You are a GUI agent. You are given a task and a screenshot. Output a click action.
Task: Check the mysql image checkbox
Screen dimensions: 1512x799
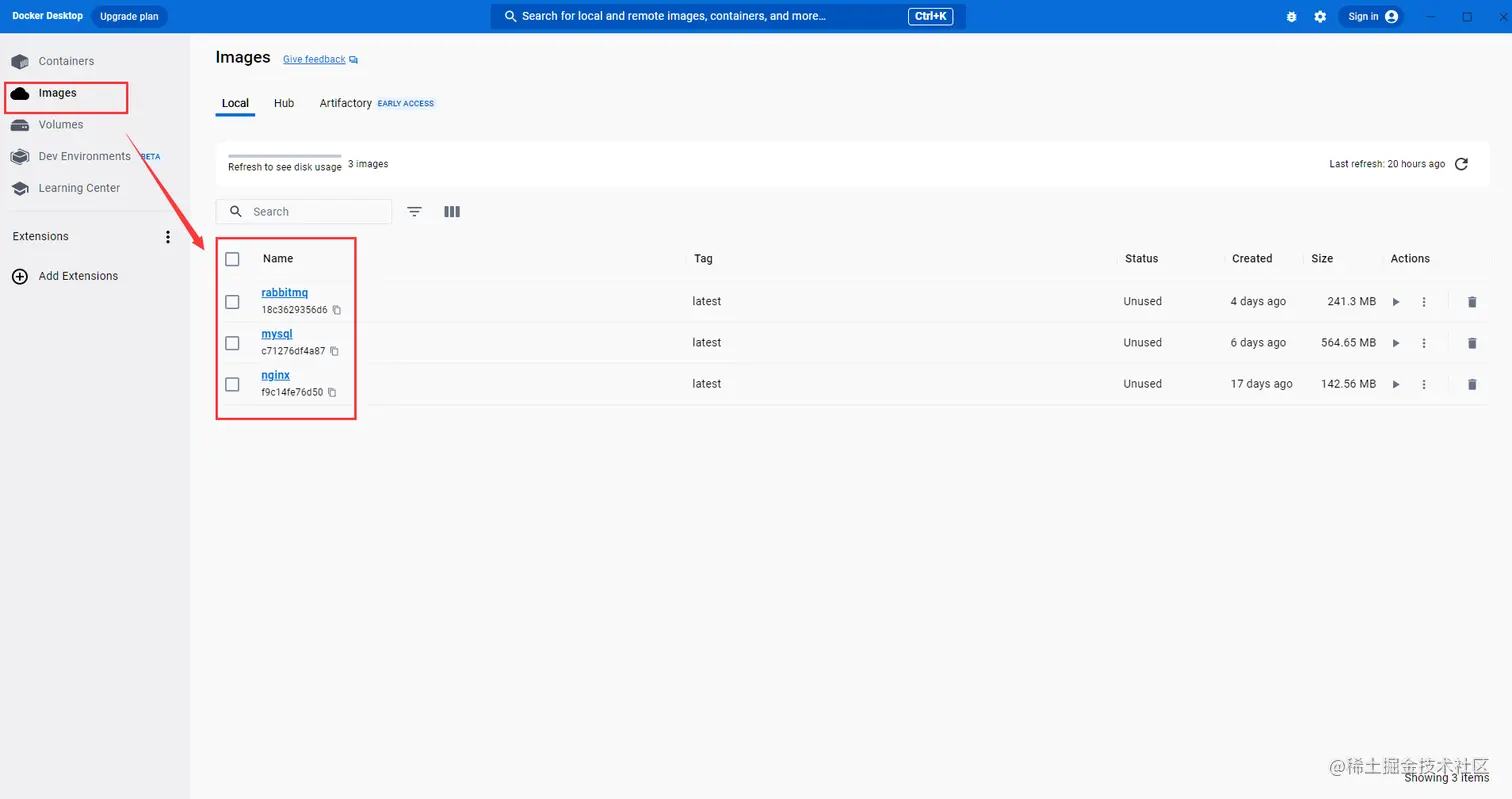pyautogui.click(x=233, y=343)
